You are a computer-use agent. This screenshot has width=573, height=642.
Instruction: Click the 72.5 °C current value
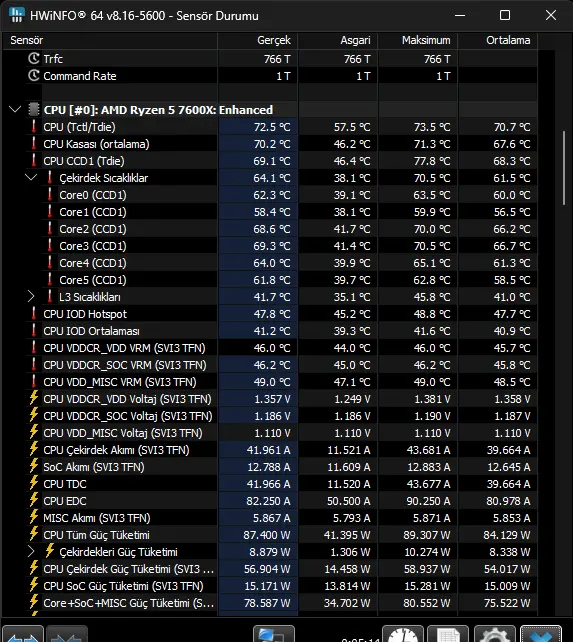click(x=272, y=127)
